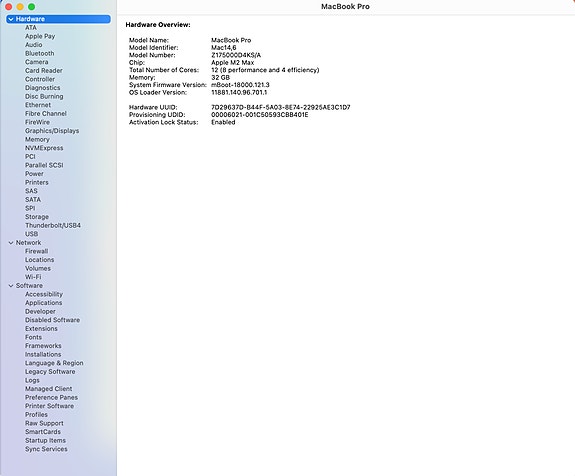Open Startup Items in the sidebar

click(x=45, y=440)
